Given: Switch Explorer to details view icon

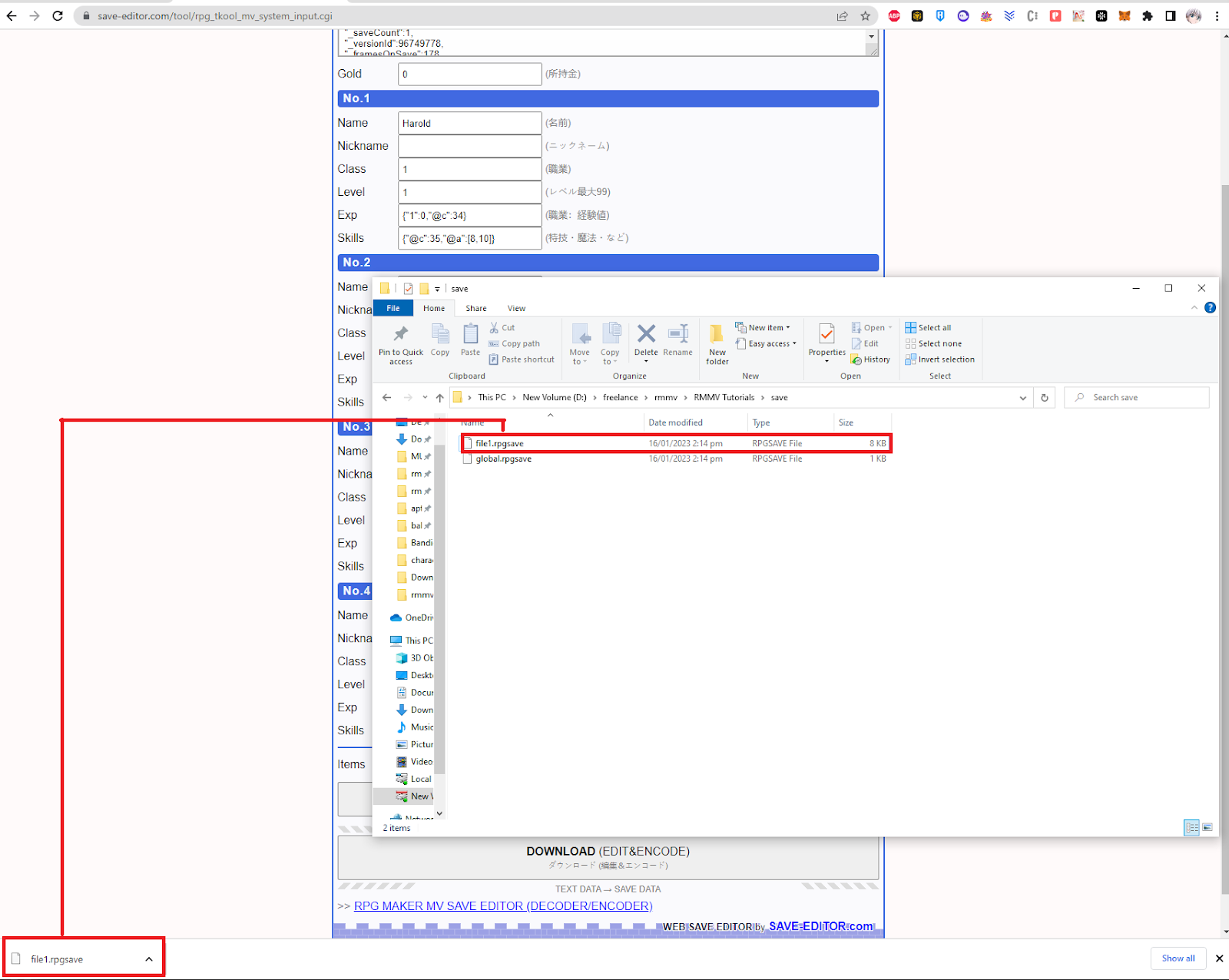Looking at the screenshot, I should point(1191,827).
